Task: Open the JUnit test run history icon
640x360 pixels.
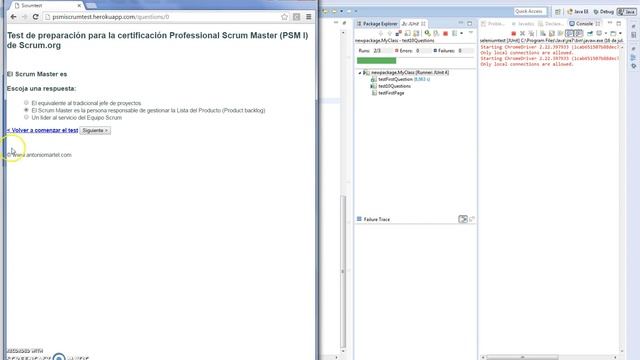Action: [x=454, y=33]
